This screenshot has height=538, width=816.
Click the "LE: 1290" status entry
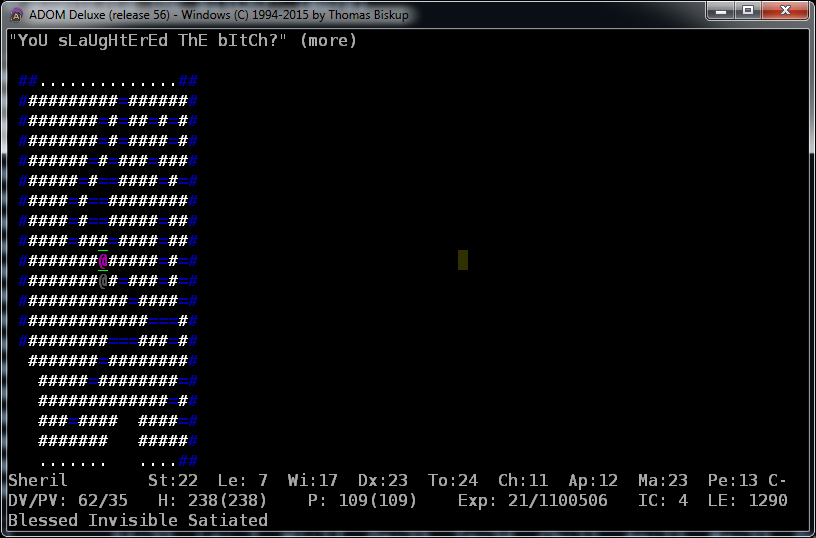[747, 501]
